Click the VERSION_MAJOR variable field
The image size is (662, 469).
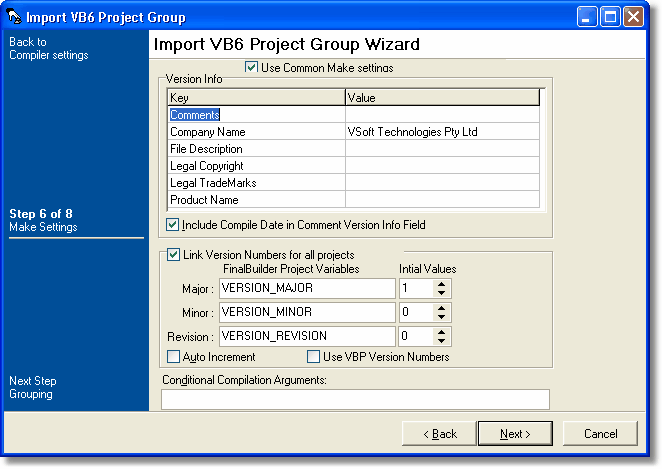307,288
